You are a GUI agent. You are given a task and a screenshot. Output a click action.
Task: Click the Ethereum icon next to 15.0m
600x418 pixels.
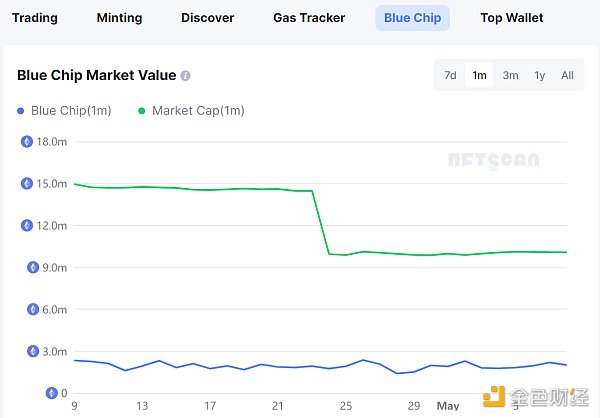pyautogui.click(x=27, y=184)
